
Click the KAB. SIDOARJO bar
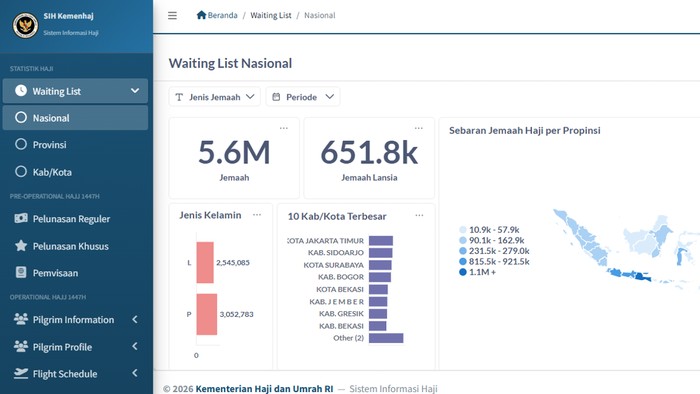tap(380, 253)
